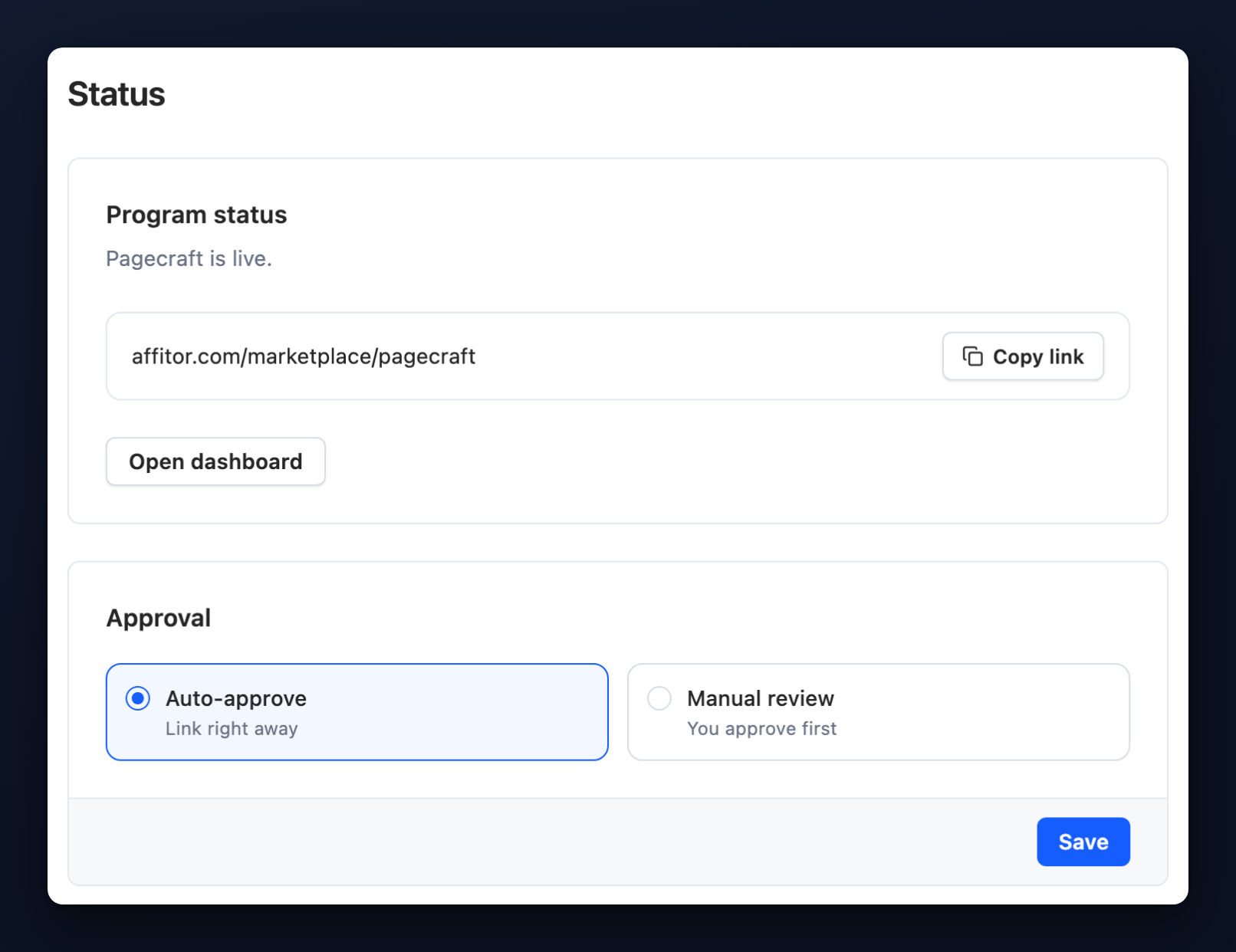Click the Program status heading
The height and width of the screenshot is (952, 1236).
tap(196, 215)
